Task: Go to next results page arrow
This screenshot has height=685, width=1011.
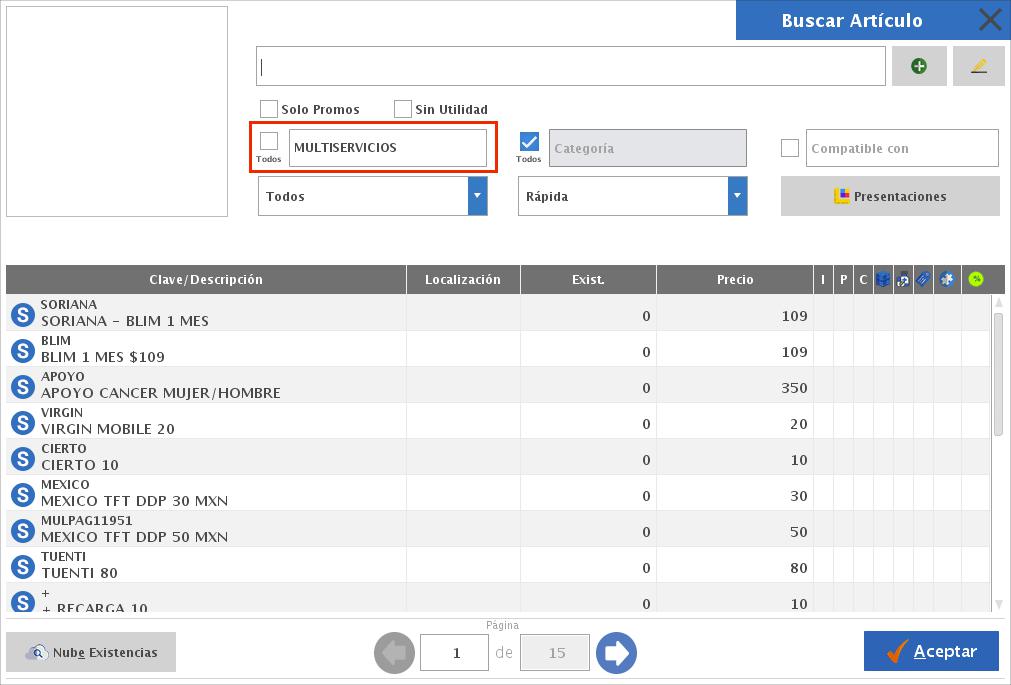Action: (616, 653)
